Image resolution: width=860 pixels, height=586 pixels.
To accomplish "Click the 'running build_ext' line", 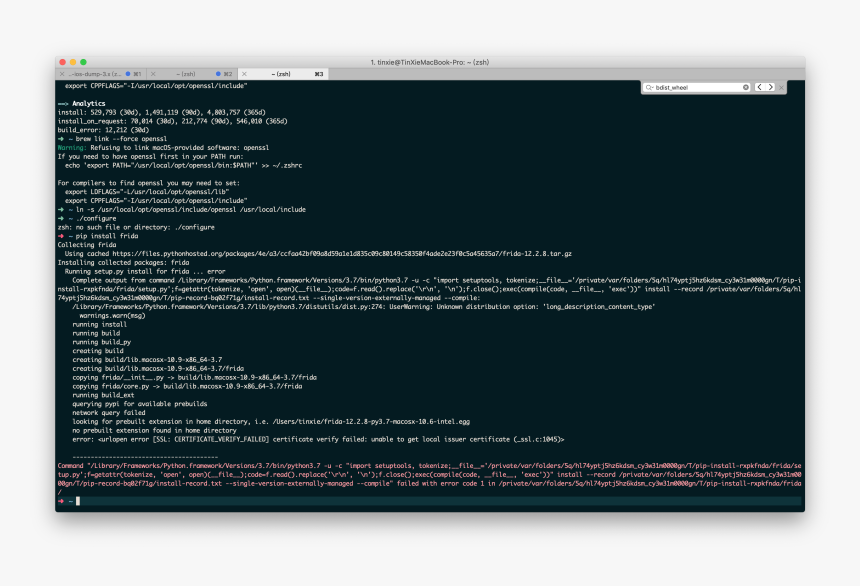I will pyautogui.click(x=103, y=395).
